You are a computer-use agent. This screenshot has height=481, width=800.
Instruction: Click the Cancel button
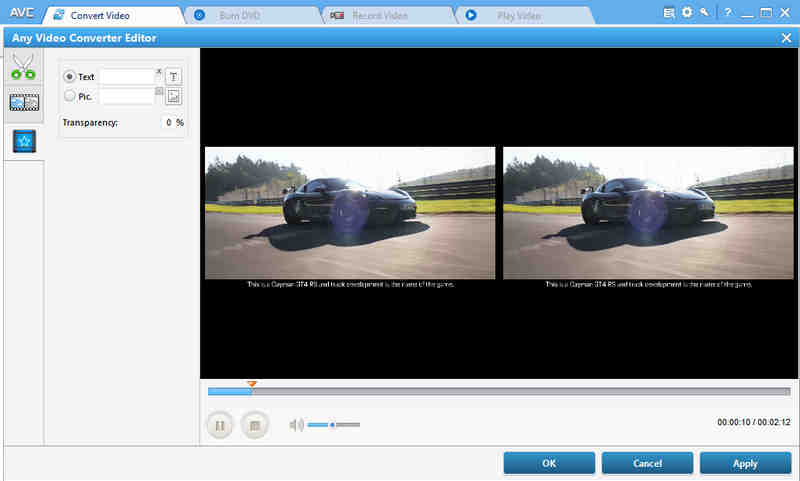647,463
